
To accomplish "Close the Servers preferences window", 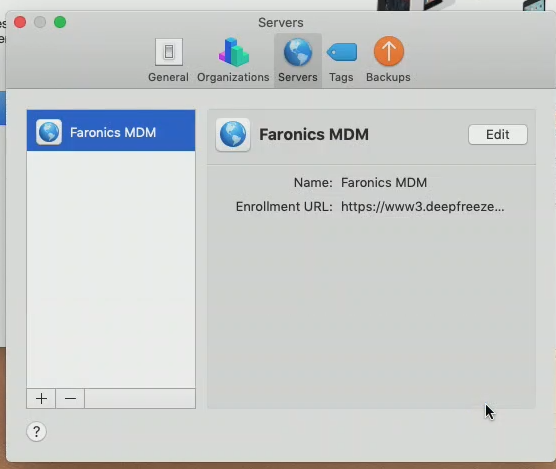I will [20, 22].
